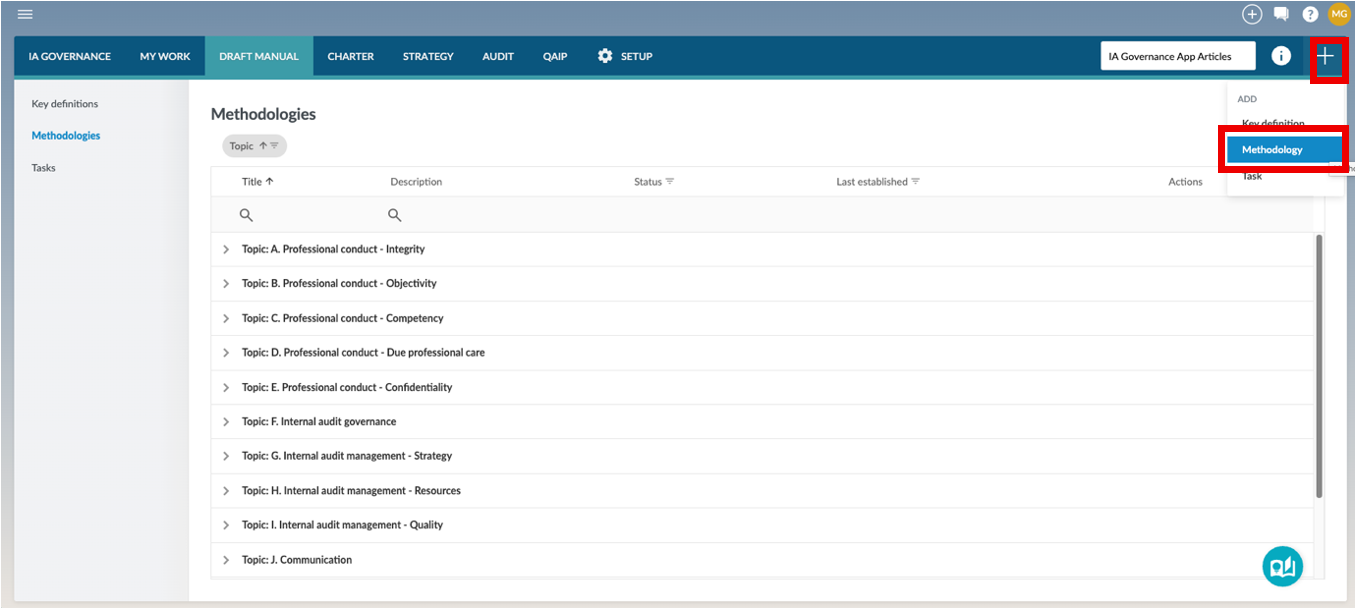Select the Draft Manual tab

259,57
